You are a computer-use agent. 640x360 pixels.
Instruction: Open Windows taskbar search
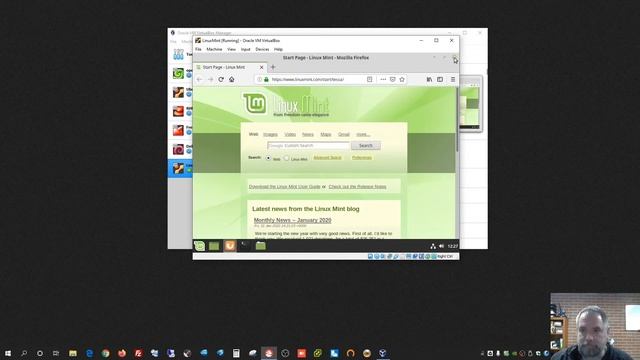pyautogui.click(x=24, y=353)
